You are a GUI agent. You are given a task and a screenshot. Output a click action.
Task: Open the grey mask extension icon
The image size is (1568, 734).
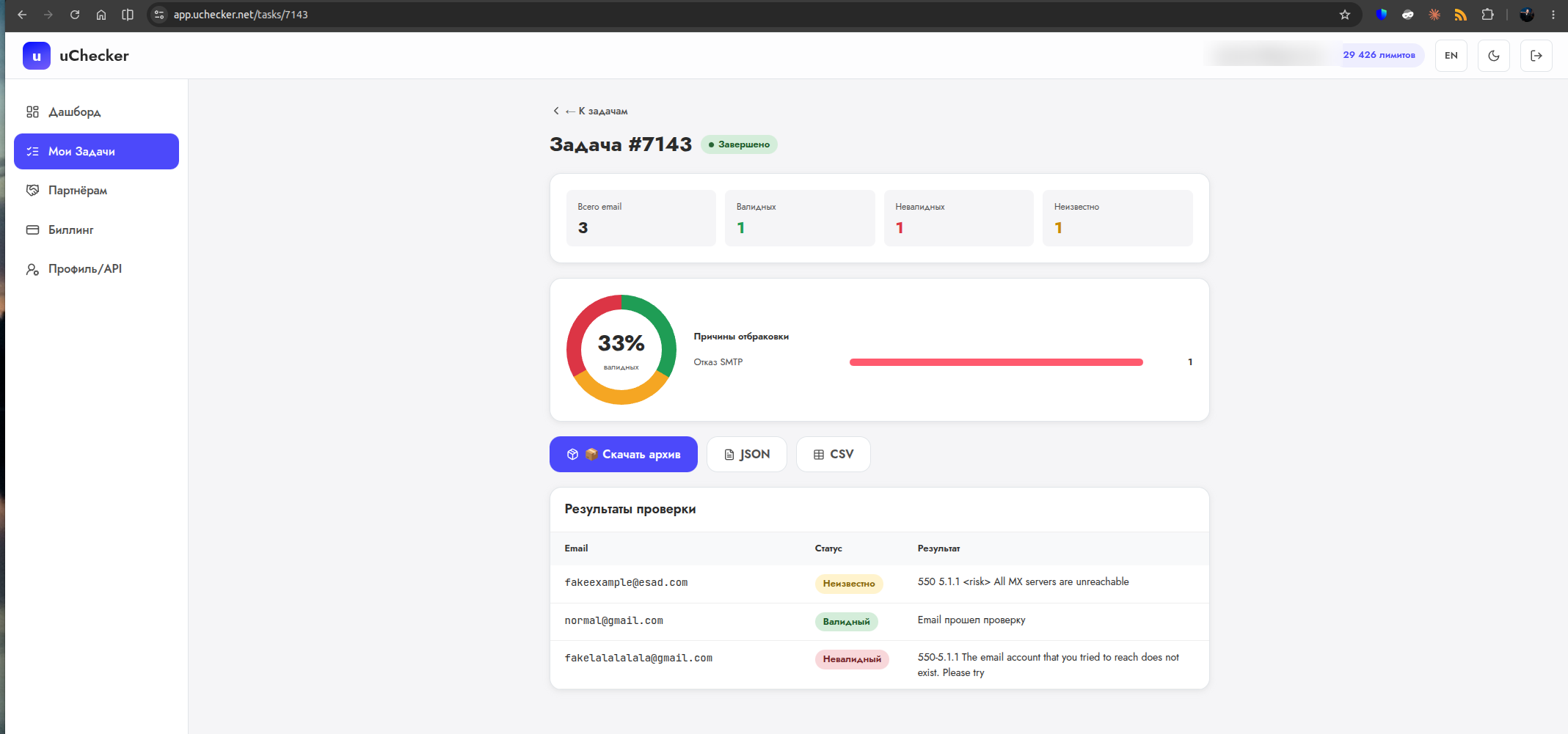tap(1408, 15)
